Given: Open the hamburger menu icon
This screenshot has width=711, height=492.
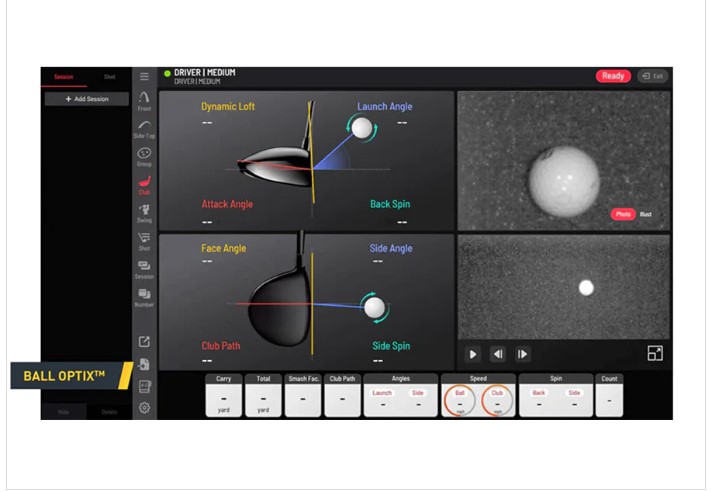Looking at the screenshot, I should (x=144, y=77).
